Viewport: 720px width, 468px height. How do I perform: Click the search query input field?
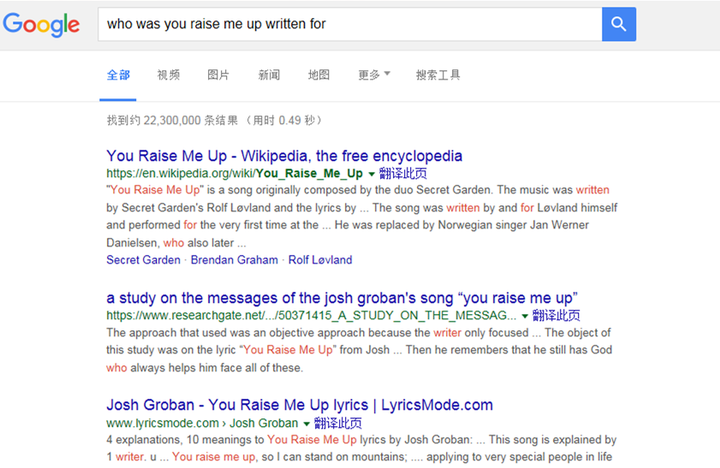click(350, 24)
